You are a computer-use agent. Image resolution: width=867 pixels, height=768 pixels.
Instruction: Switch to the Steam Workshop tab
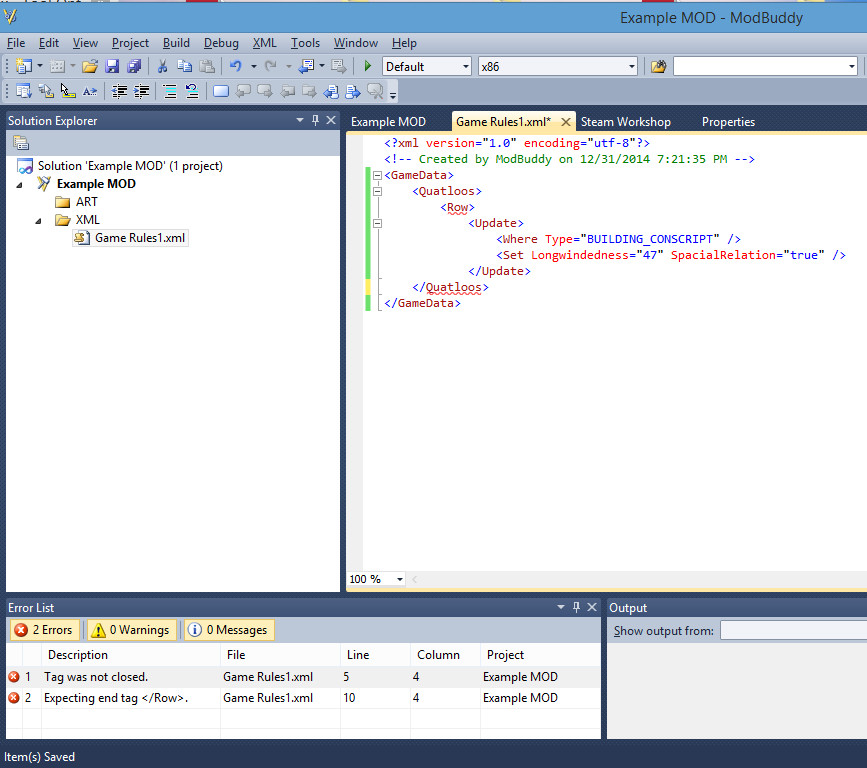pyautogui.click(x=625, y=122)
